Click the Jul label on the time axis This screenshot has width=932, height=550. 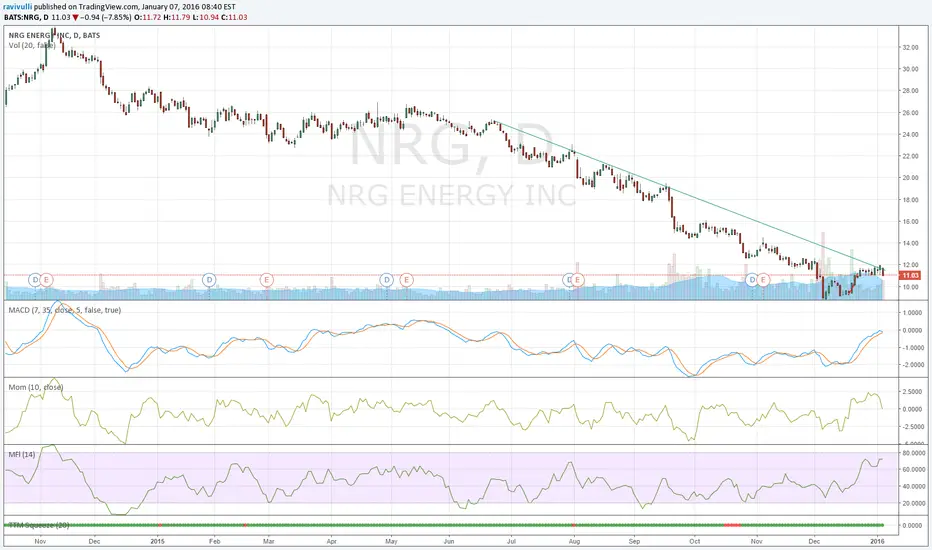click(x=511, y=541)
